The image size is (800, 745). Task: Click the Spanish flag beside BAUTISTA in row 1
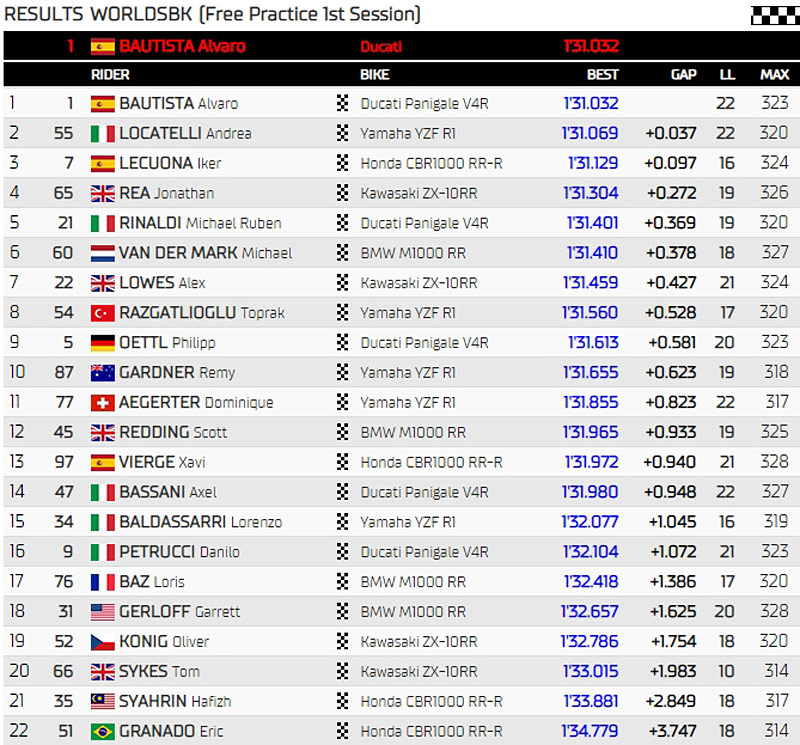tap(102, 104)
